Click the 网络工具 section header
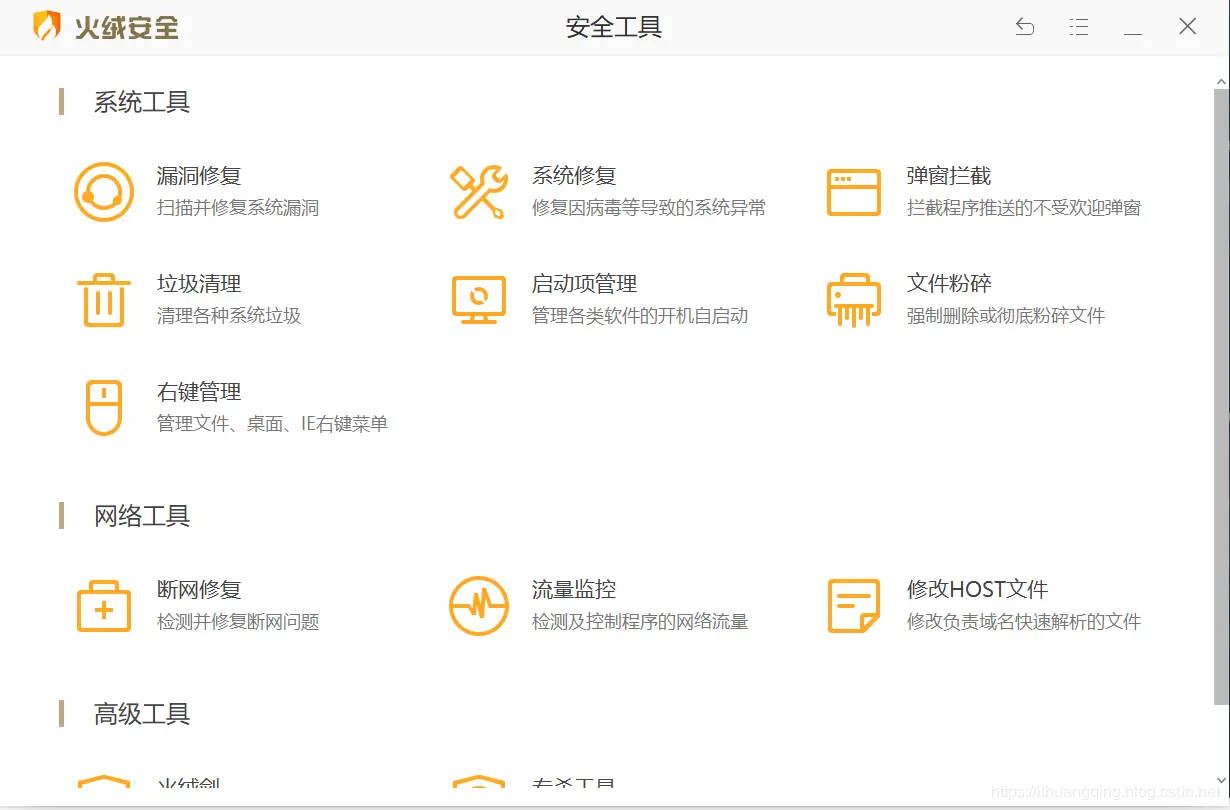 [x=140, y=516]
